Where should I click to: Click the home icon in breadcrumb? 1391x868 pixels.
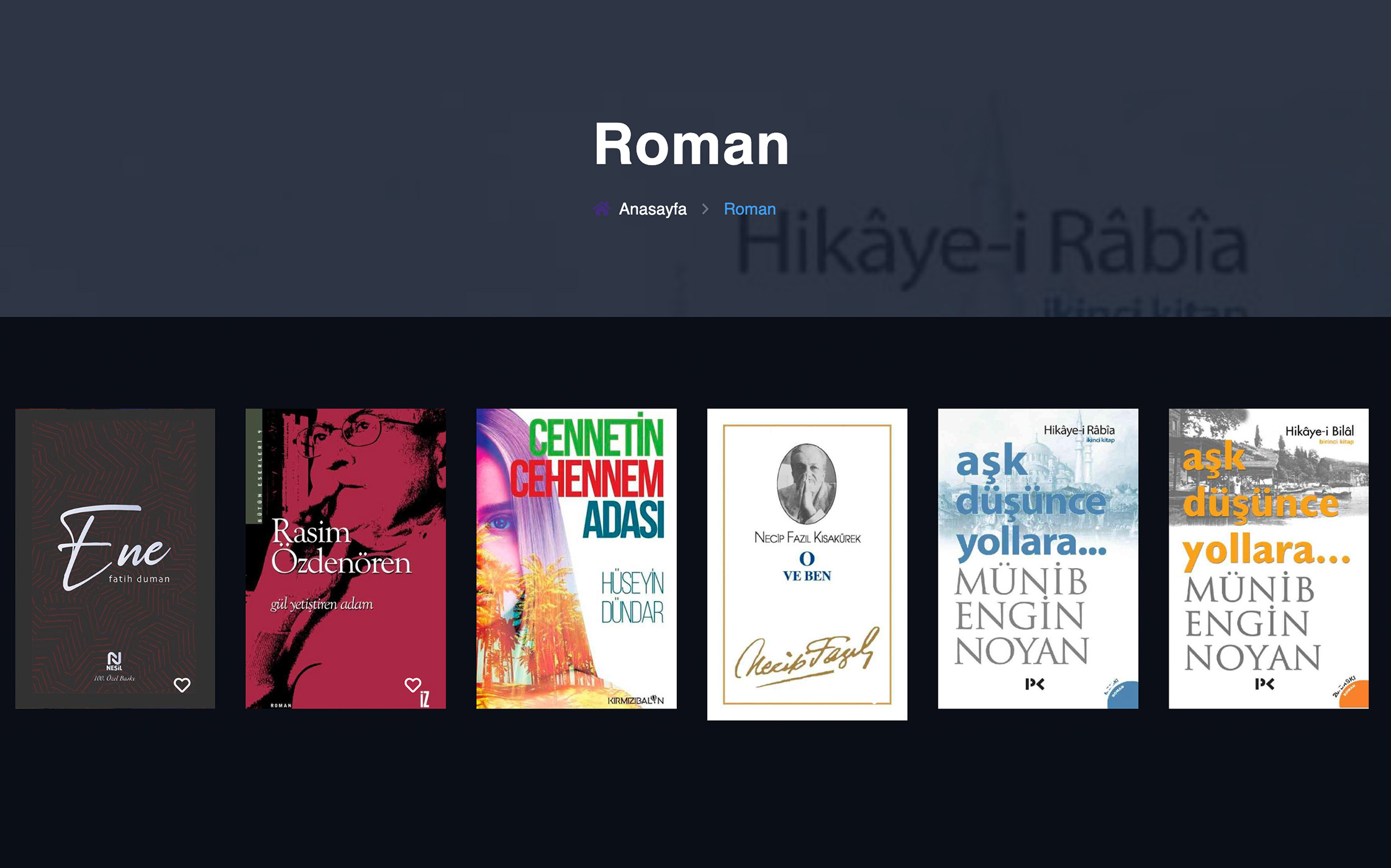601,209
